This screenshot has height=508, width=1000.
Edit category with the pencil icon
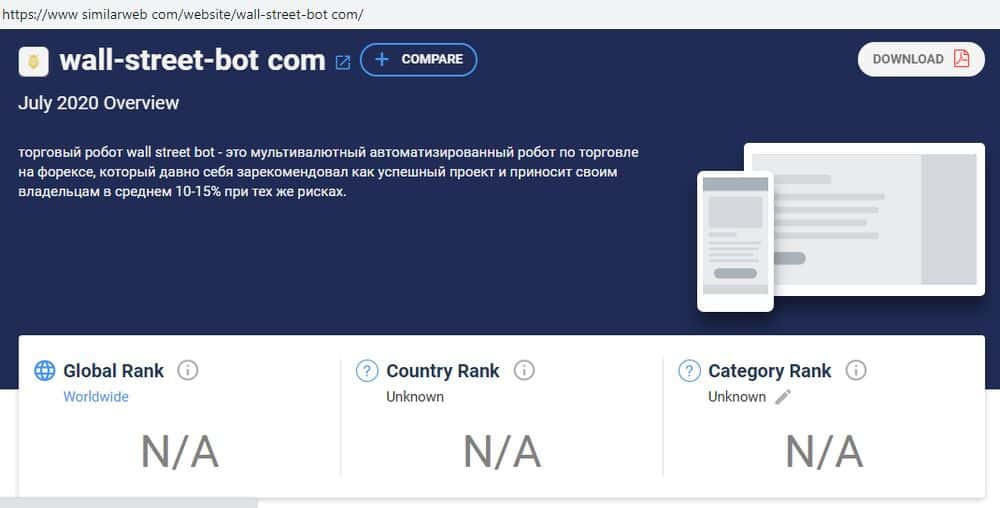click(783, 396)
